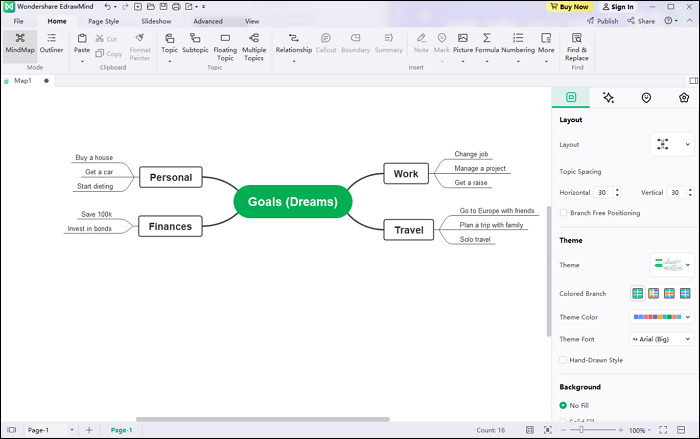Click the Sign In button

tap(618, 7)
